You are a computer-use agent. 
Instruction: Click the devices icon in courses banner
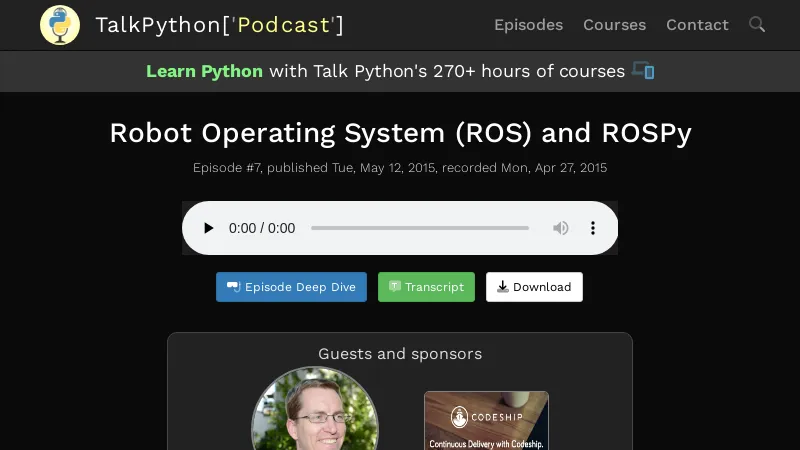pyautogui.click(x=643, y=71)
